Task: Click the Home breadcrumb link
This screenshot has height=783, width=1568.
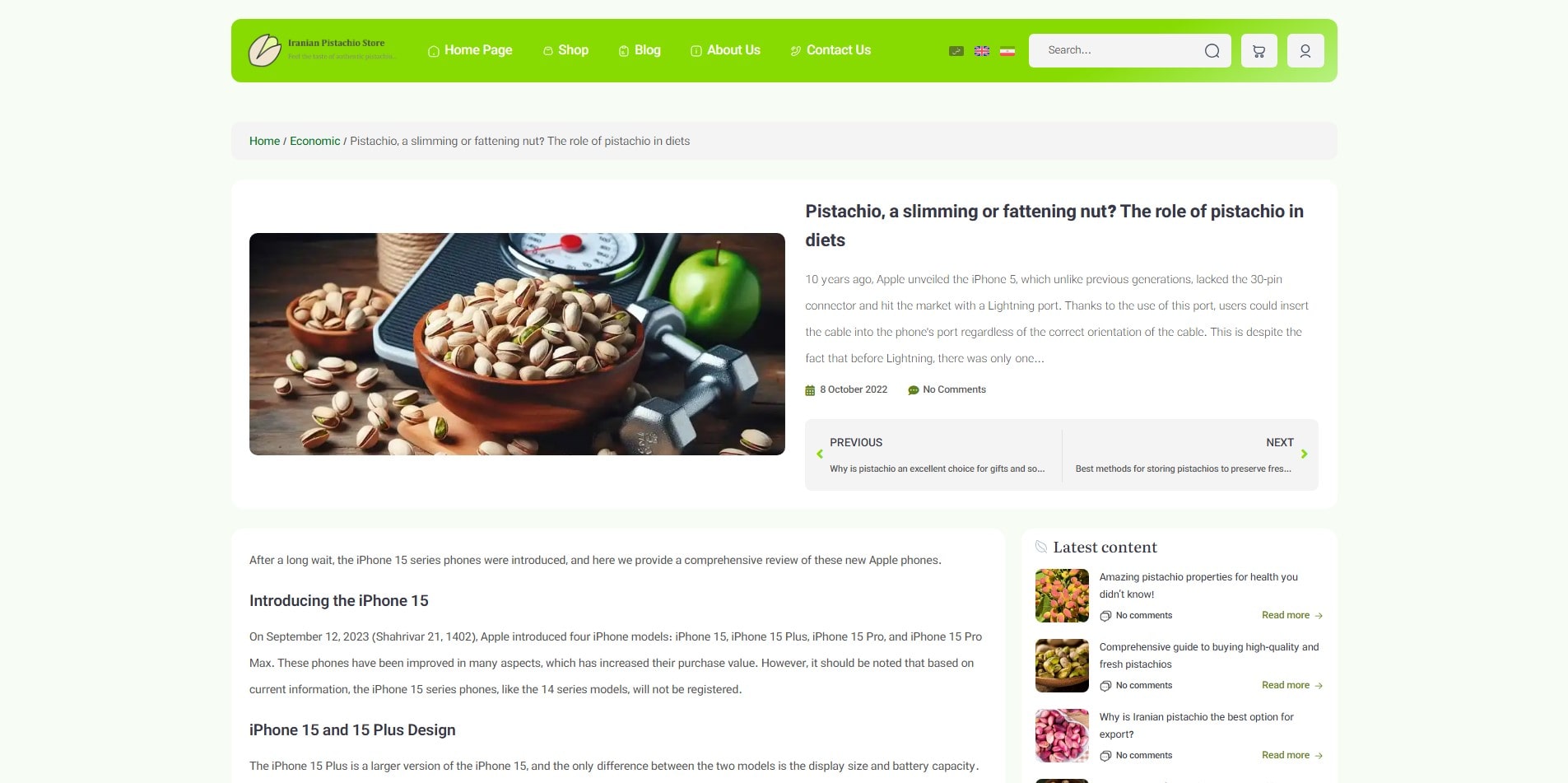Action: pyautogui.click(x=264, y=141)
